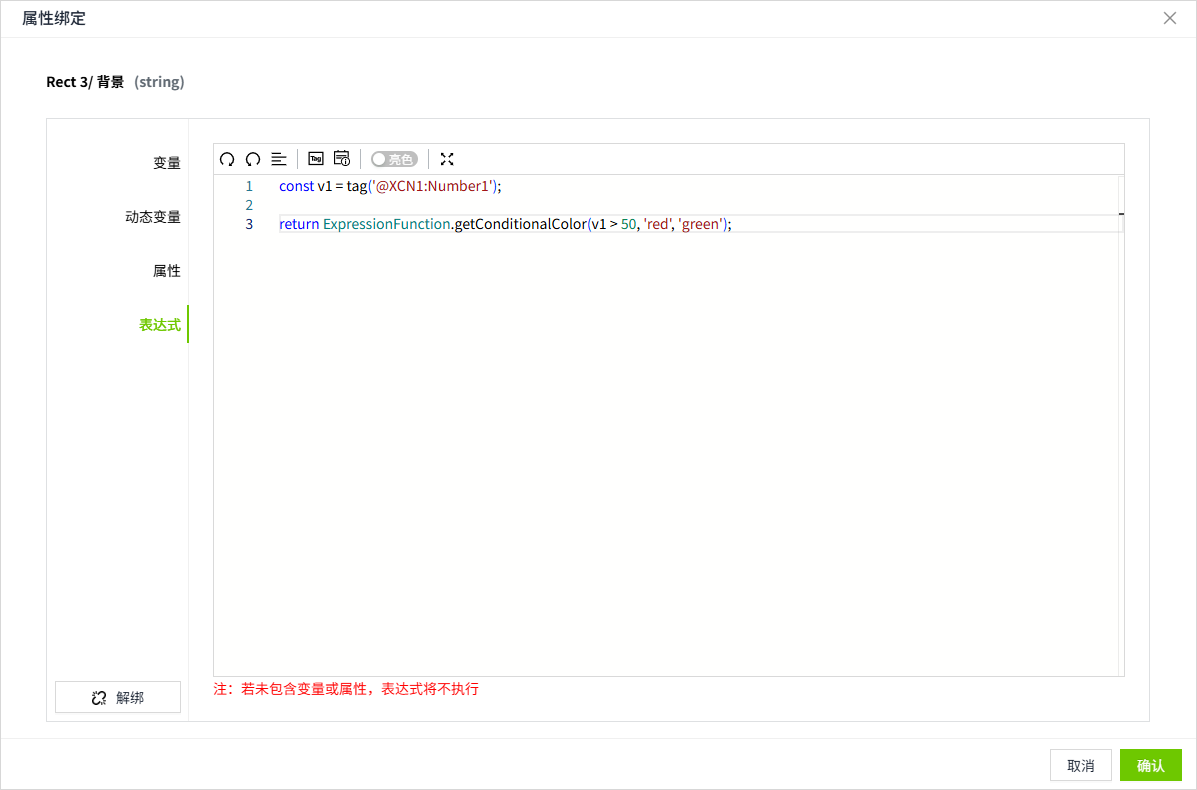Click the insert property icon next to Tag
Screen dimensions: 1197x790
(341, 158)
